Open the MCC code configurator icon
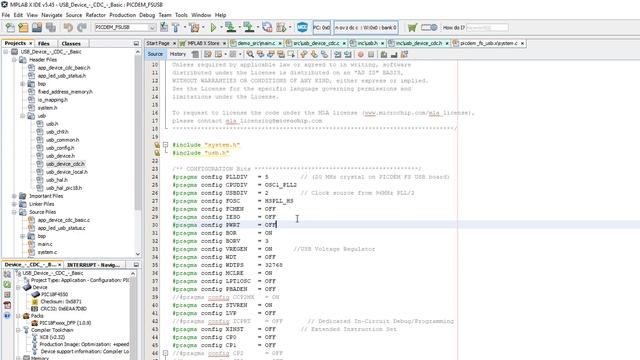Screen dimensions: 640x360 coord(302,27)
